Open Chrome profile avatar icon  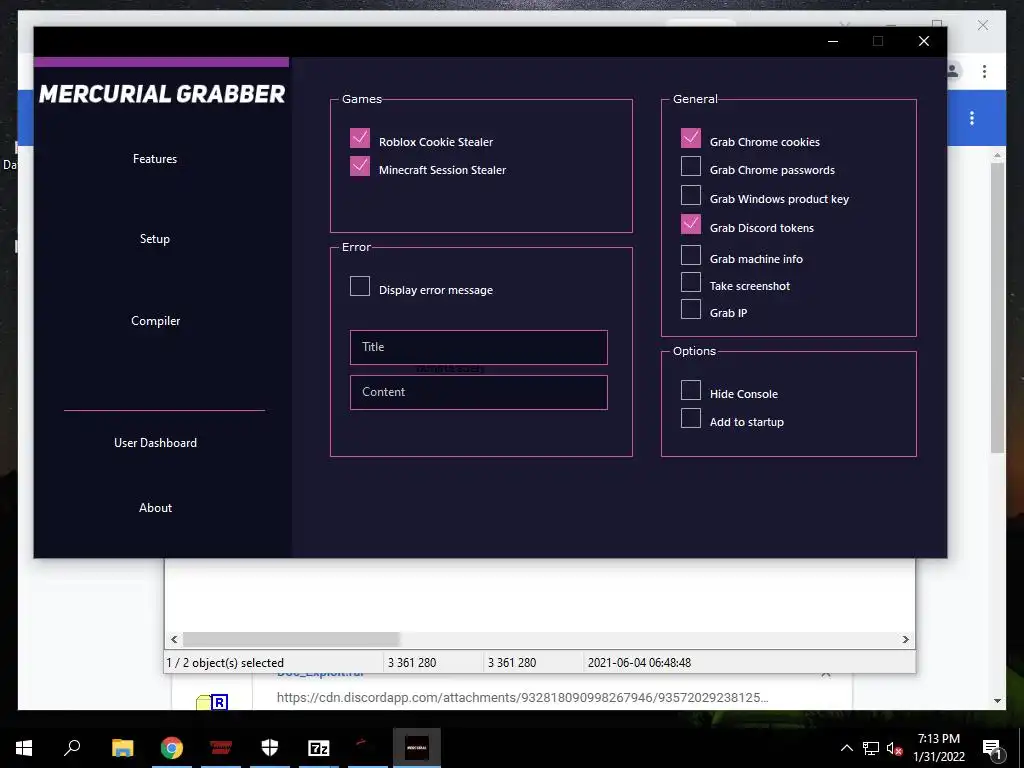click(x=952, y=71)
